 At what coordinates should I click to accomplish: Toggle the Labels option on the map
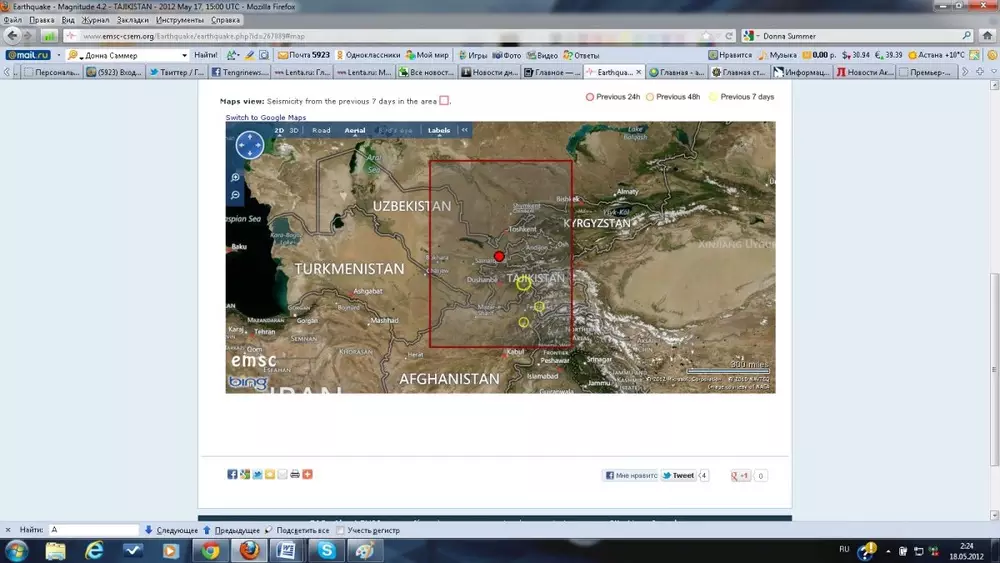439,130
